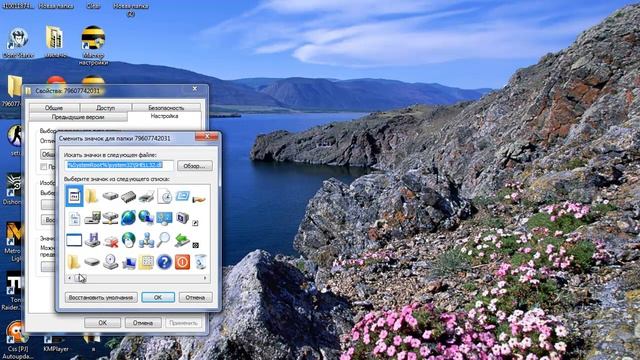Viewport: 640px width, 360px height.
Task: Select the application document icon in list
Action: [74, 196]
